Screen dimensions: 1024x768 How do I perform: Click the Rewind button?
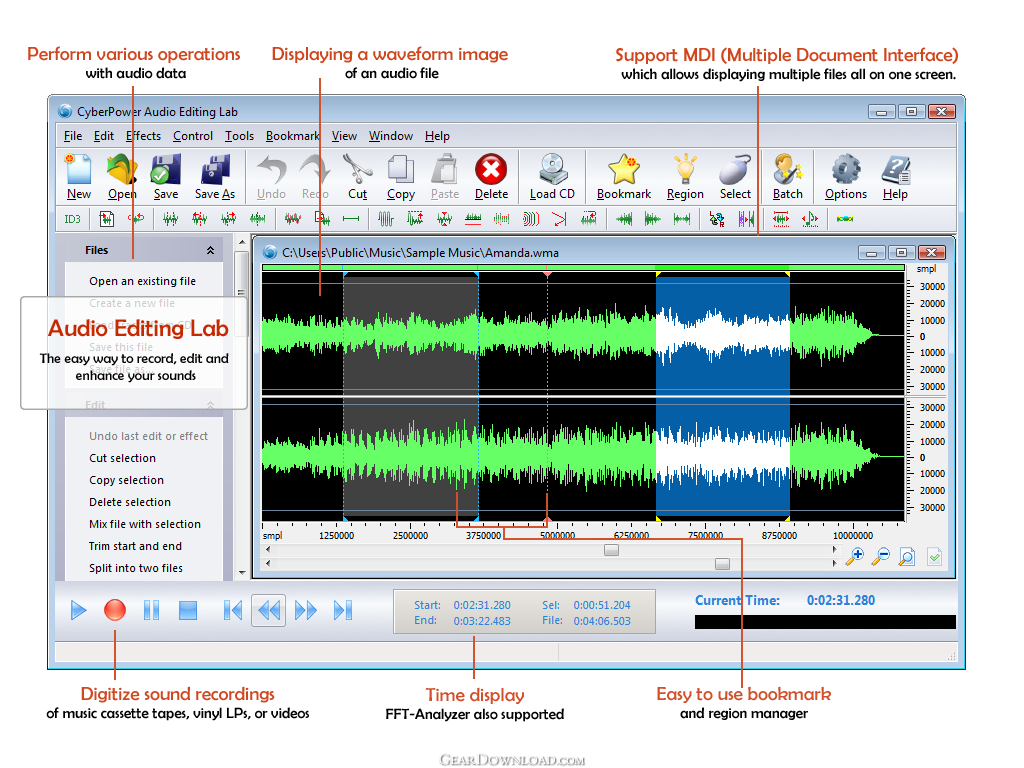[x=268, y=611]
